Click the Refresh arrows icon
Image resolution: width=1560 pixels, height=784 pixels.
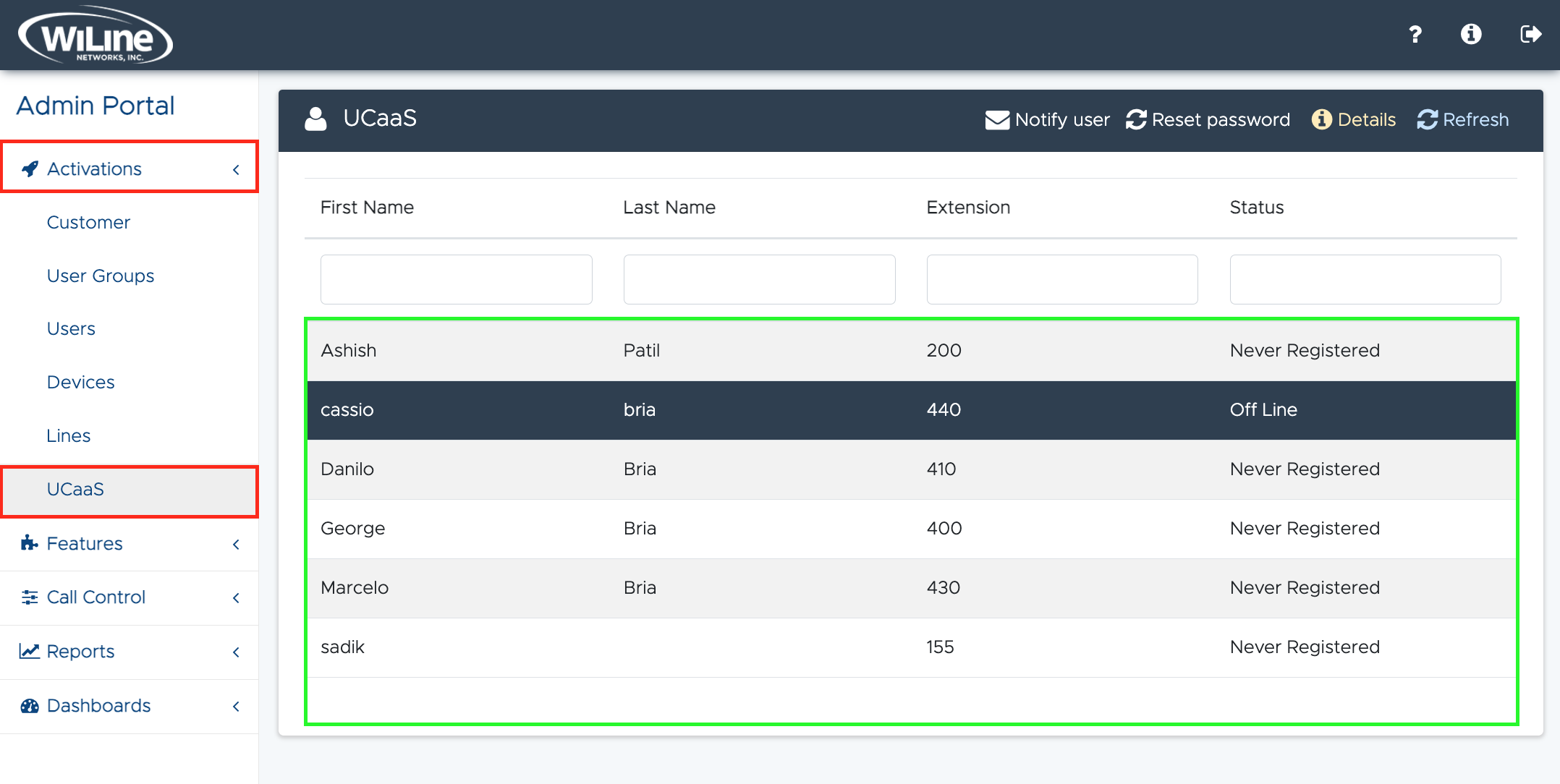[x=1427, y=120]
